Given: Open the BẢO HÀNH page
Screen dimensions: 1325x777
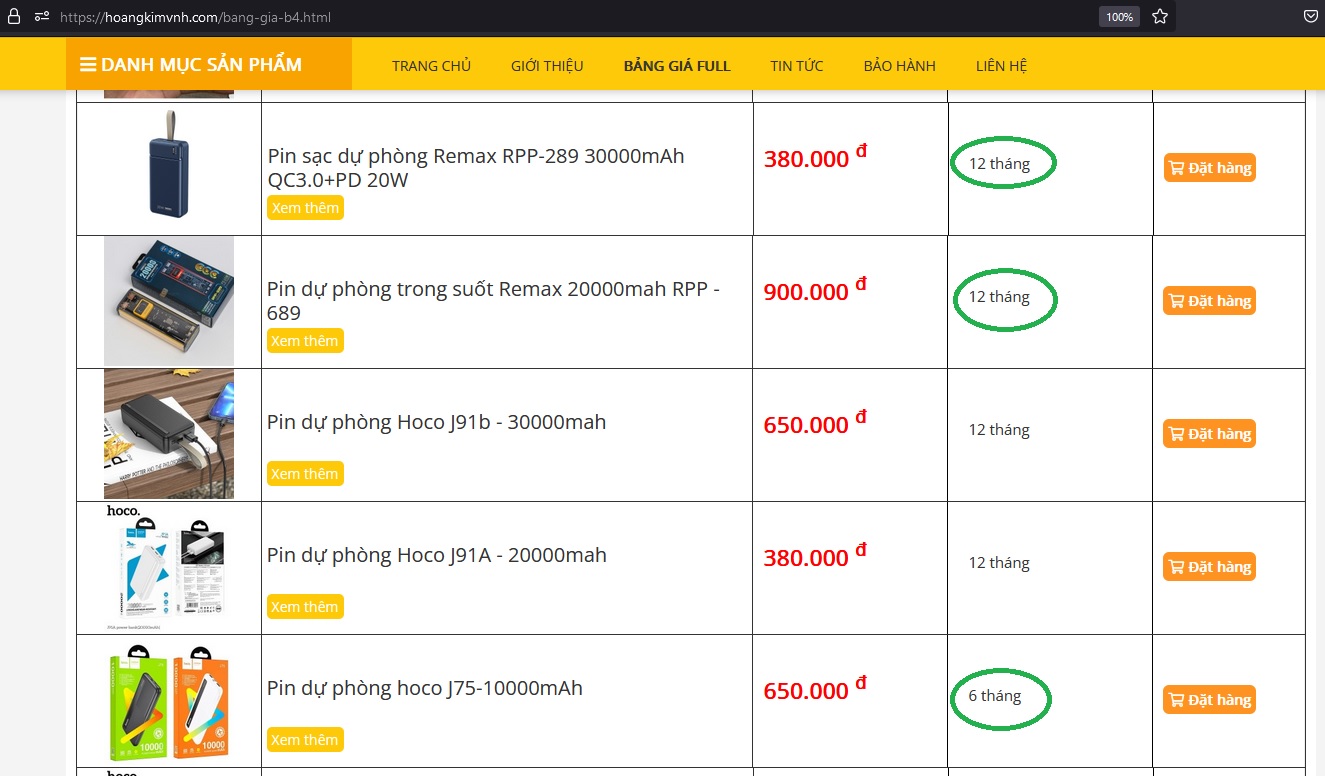Looking at the screenshot, I should point(900,66).
